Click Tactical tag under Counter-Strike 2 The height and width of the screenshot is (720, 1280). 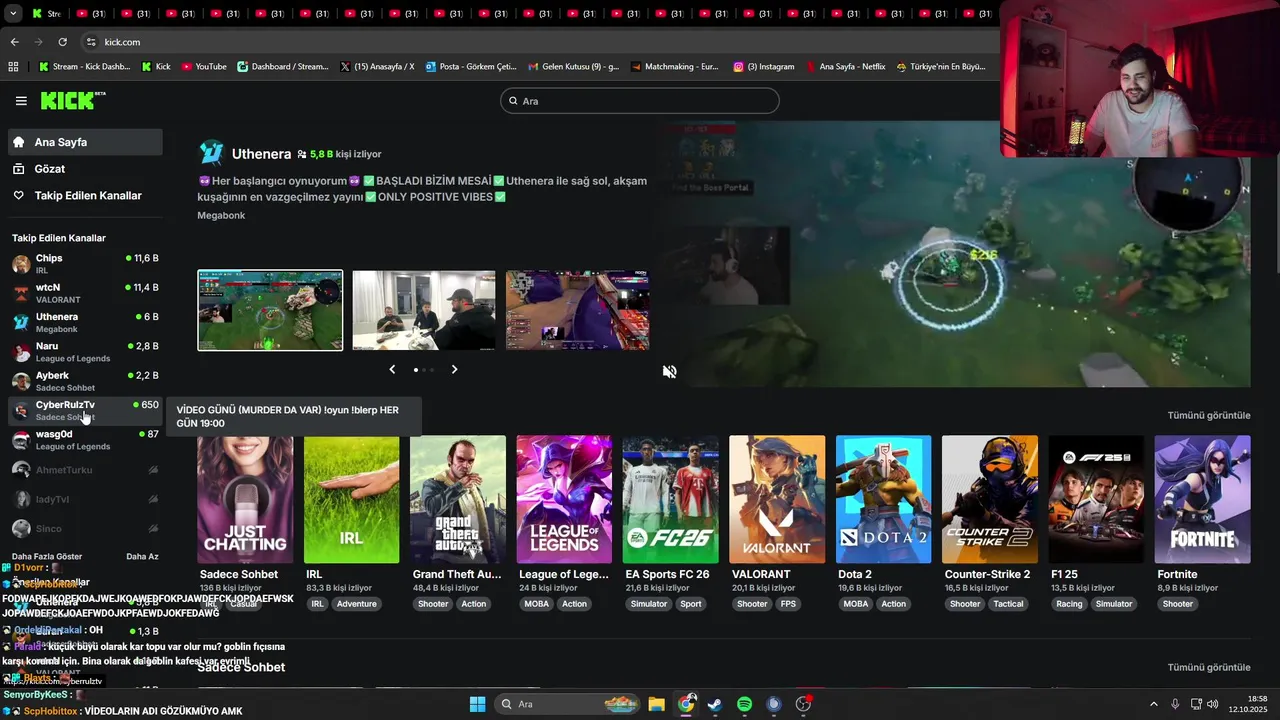[x=1008, y=604]
